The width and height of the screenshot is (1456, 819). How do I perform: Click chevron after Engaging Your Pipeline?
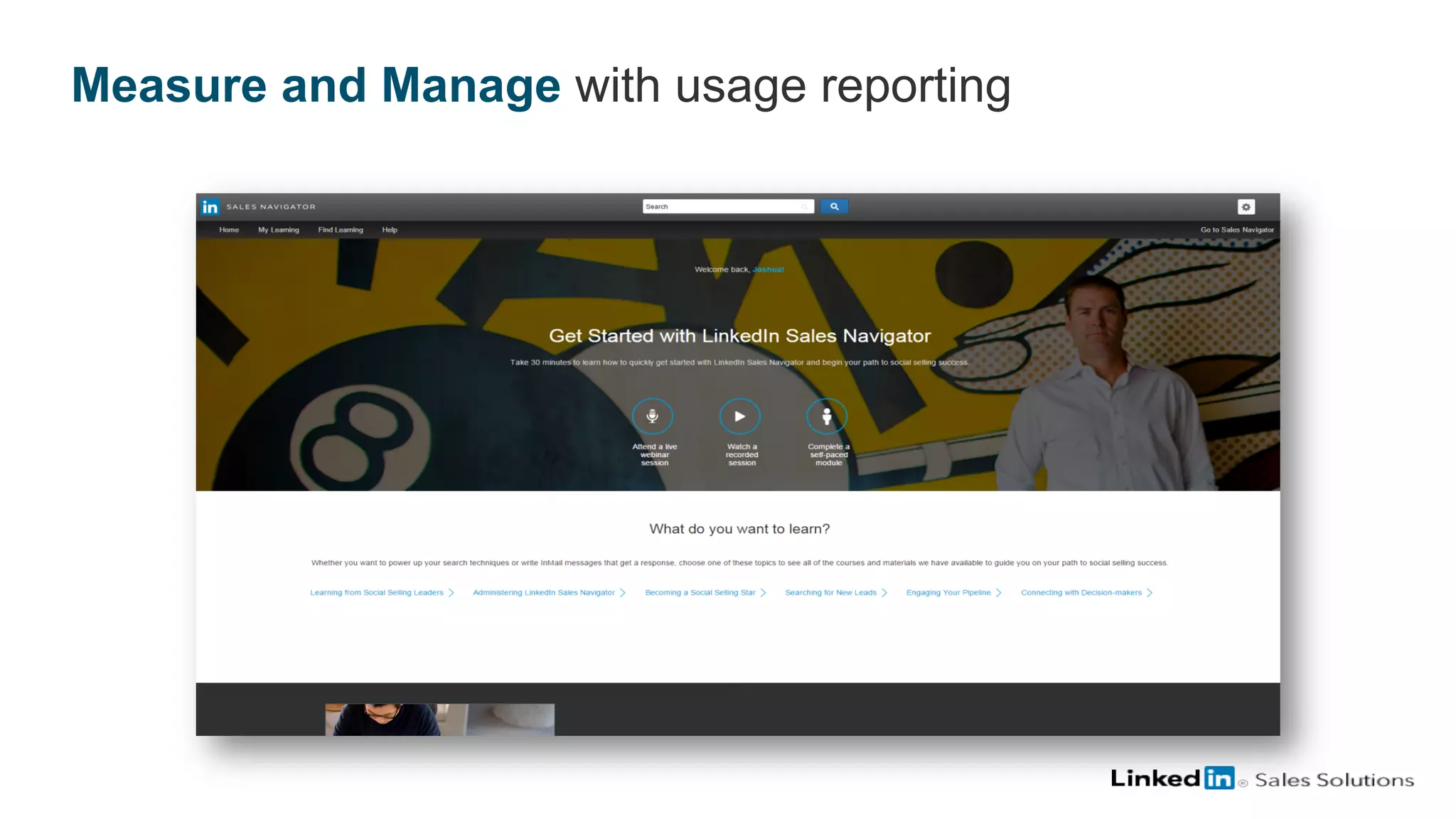coord(999,592)
